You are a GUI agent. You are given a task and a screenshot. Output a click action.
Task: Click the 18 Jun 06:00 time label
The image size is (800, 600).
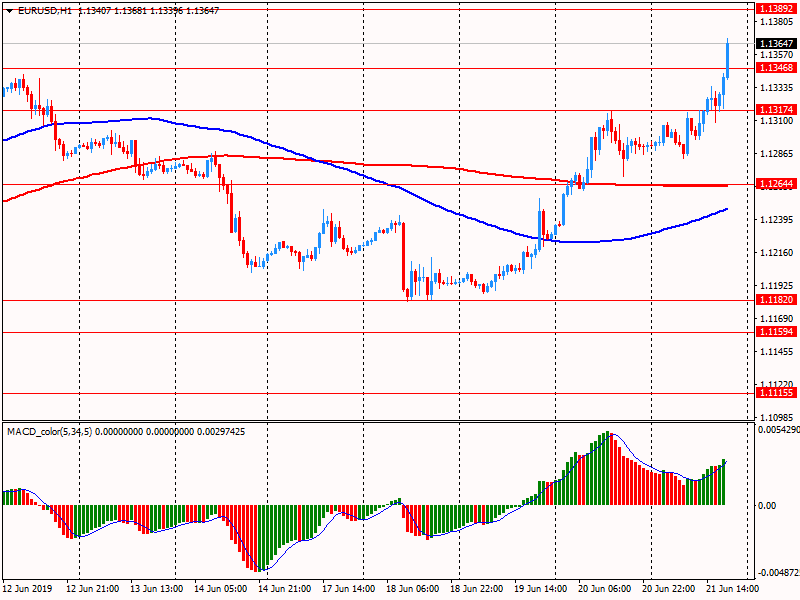(x=413, y=588)
